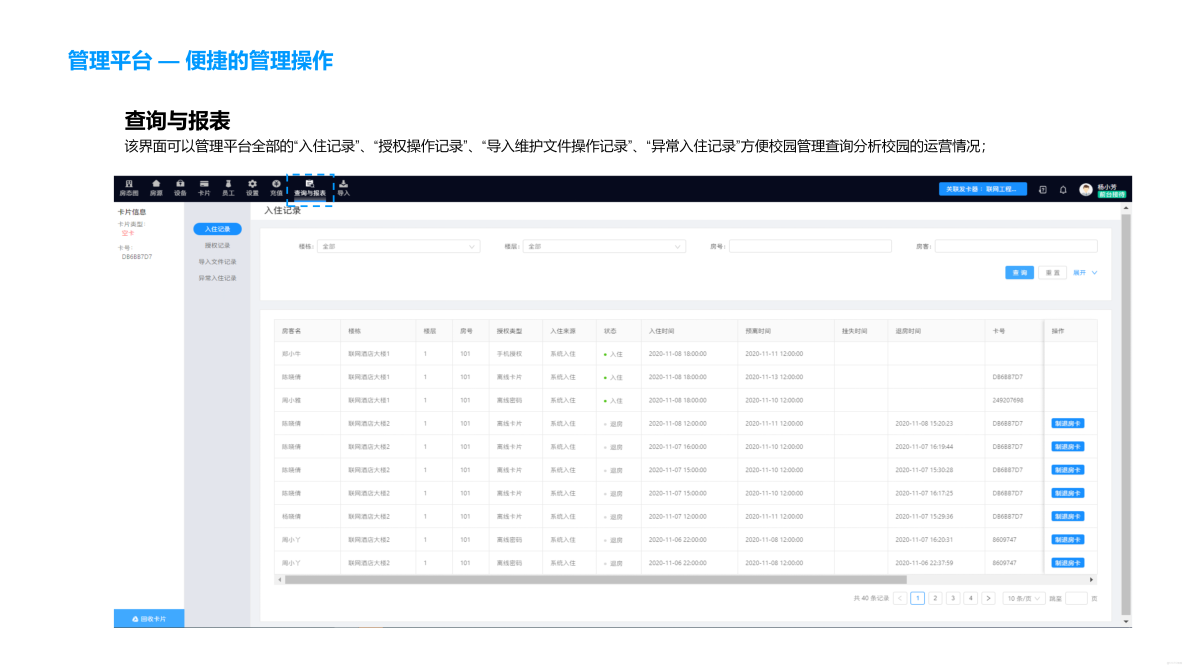
Task: Open the 设备 devices management icon
Action: pyautogui.click(x=180, y=188)
